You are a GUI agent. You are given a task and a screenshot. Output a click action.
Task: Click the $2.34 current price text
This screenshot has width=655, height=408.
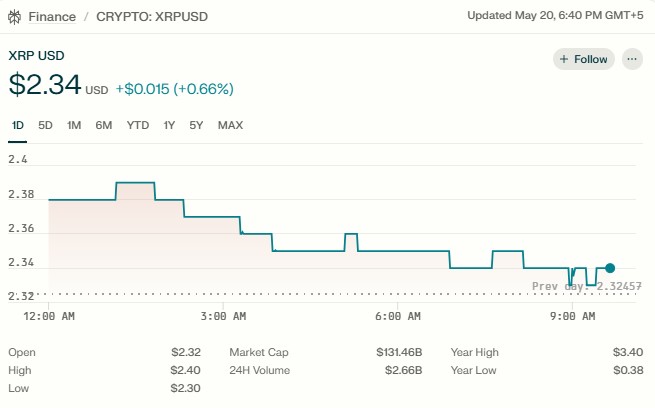click(44, 85)
